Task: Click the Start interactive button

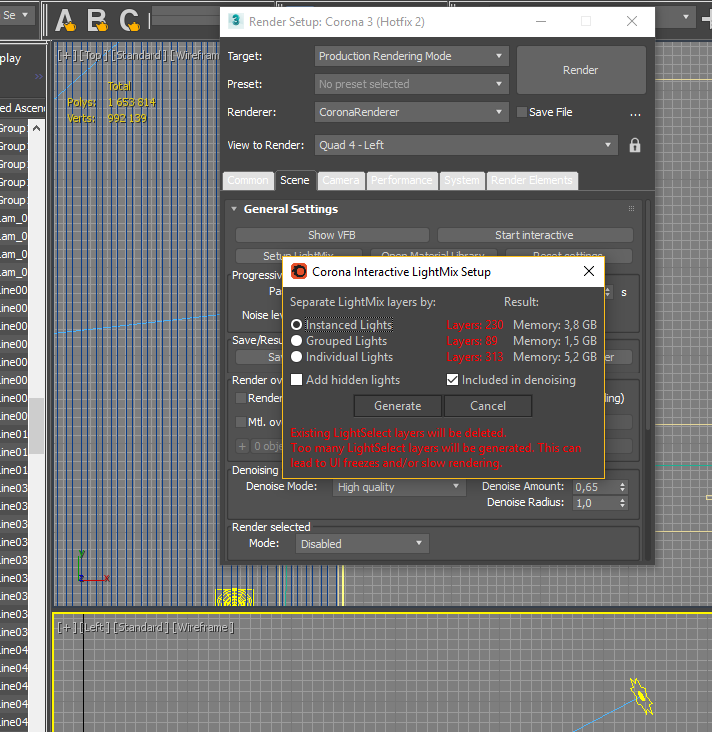Action: pos(535,235)
